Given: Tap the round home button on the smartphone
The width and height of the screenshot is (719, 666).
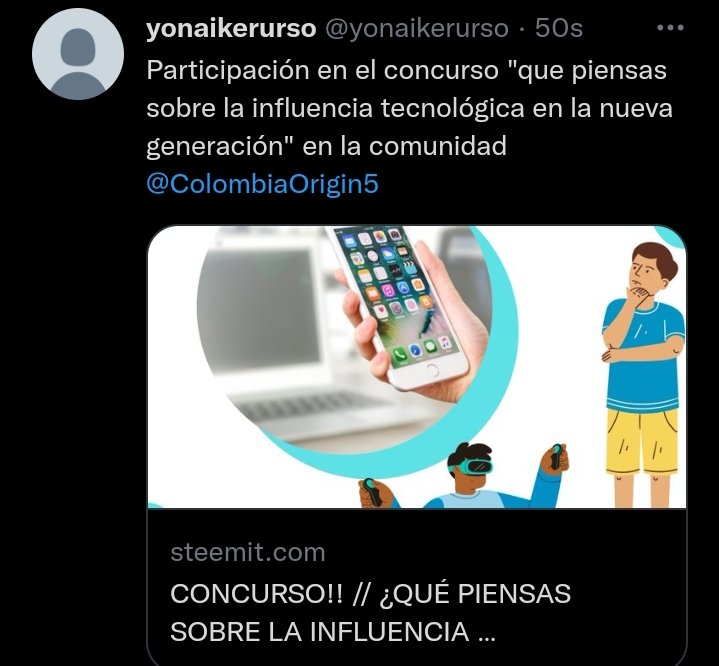Looking at the screenshot, I should click(x=432, y=370).
